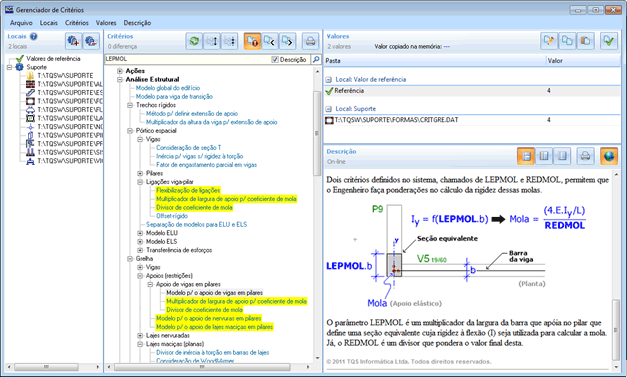Viewport: 627px width, 377px height.
Task: Click the Descrição panel vertical scrollbar thumb
Action: (x=616, y=330)
